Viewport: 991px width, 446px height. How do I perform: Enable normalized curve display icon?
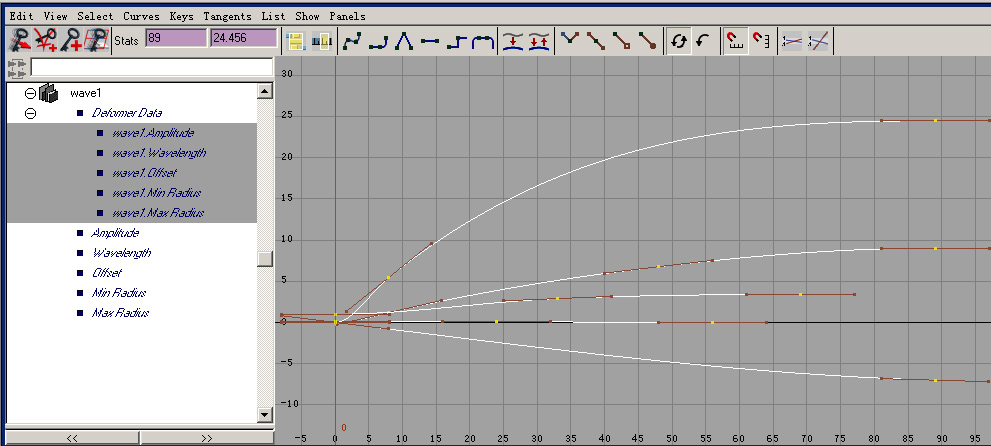[x=792, y=42]
